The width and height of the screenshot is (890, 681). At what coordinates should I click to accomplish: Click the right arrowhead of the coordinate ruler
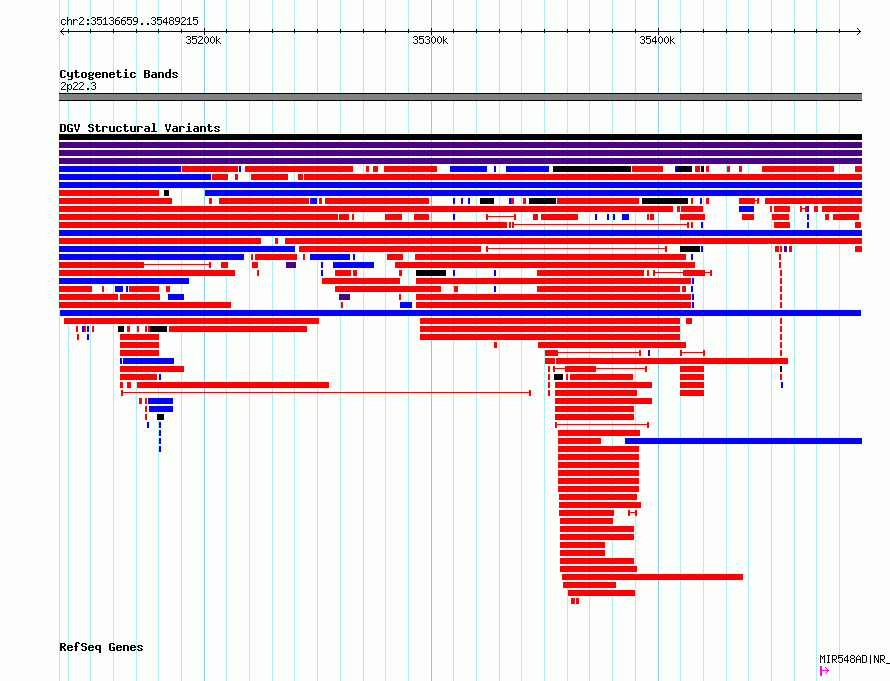click(x=859, y=31)
